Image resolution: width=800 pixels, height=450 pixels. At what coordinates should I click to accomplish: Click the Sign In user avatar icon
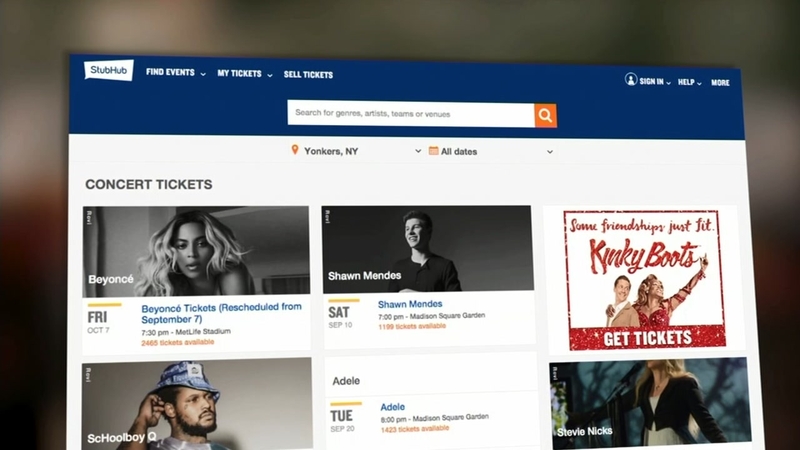tap(631, 80)
